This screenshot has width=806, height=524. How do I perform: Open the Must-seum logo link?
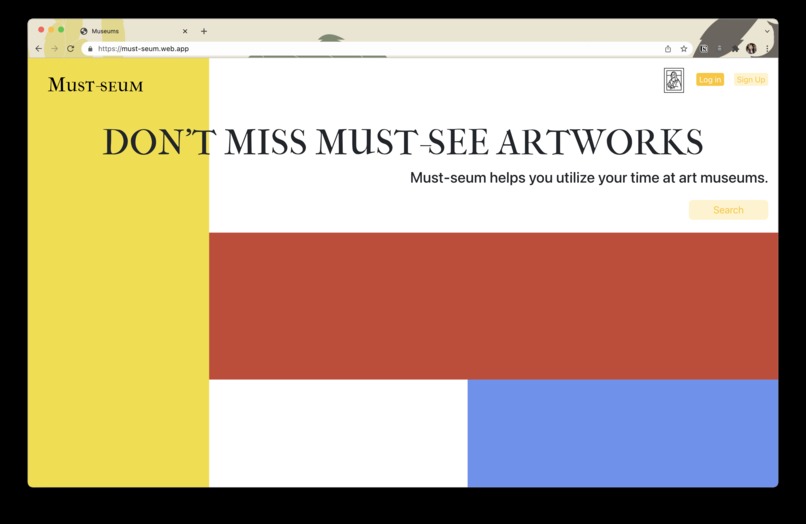pyautogui.click(x=96, y=85)
